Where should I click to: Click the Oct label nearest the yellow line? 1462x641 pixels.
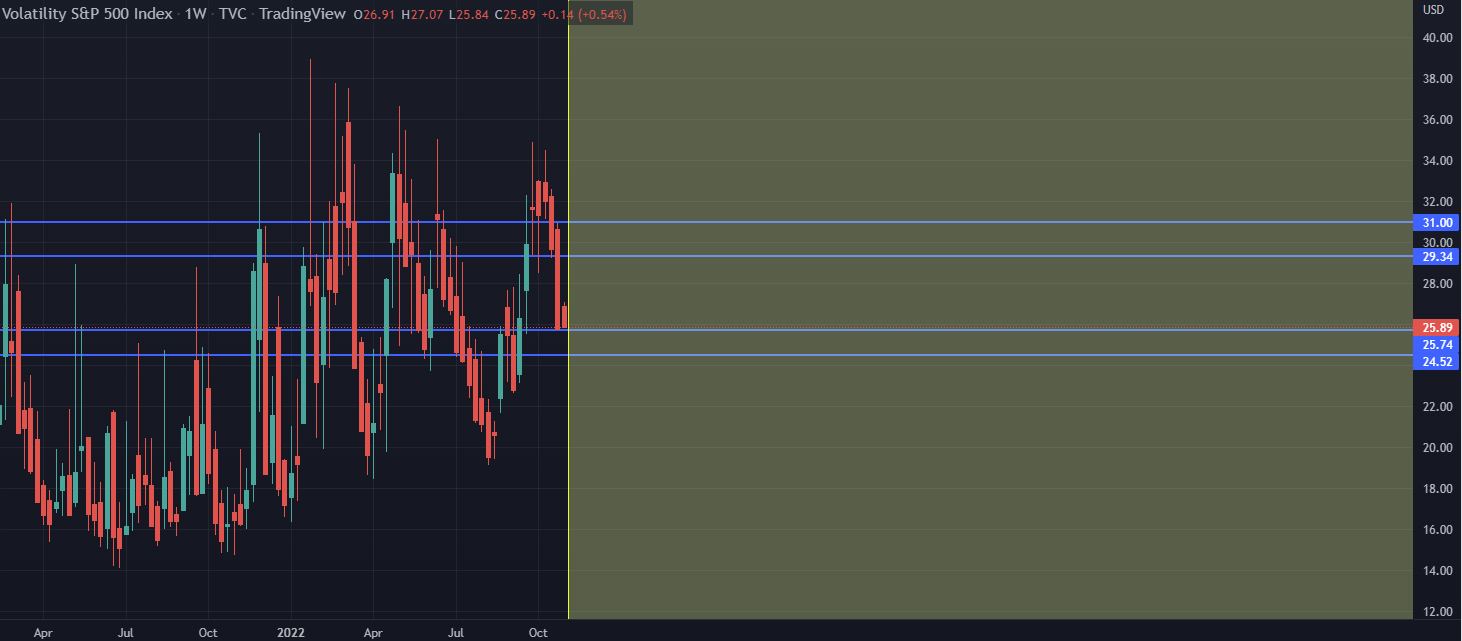537,633
